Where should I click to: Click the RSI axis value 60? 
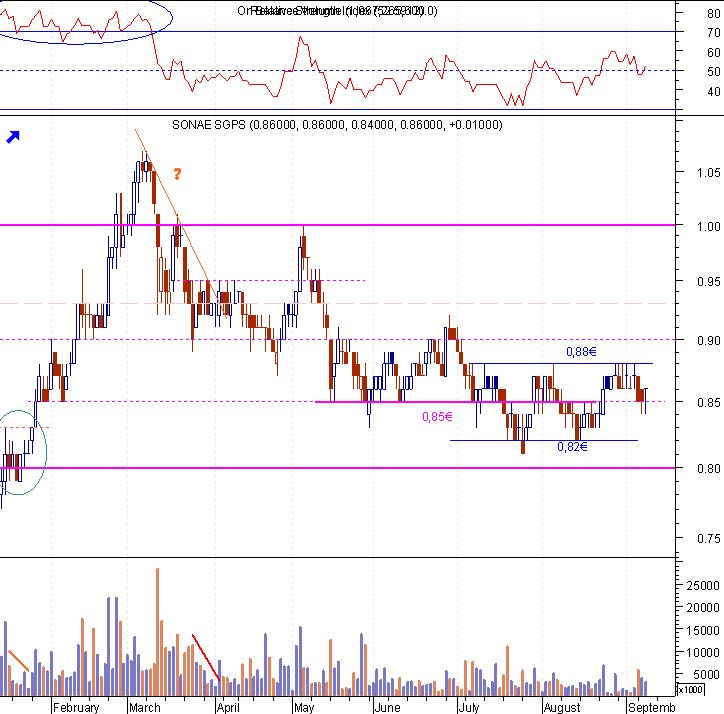tap(713, 52)
